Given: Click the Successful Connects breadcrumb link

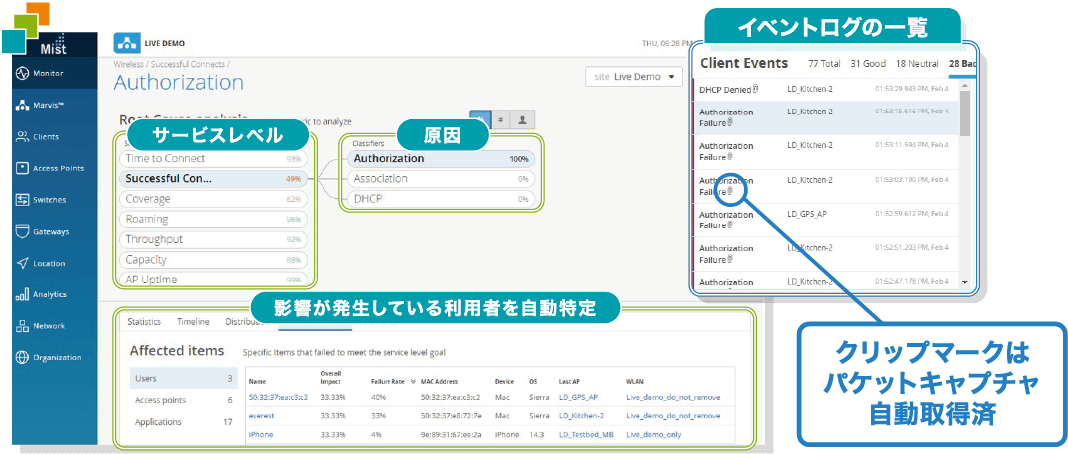Looking at the screenshot, I should point(187,64).
